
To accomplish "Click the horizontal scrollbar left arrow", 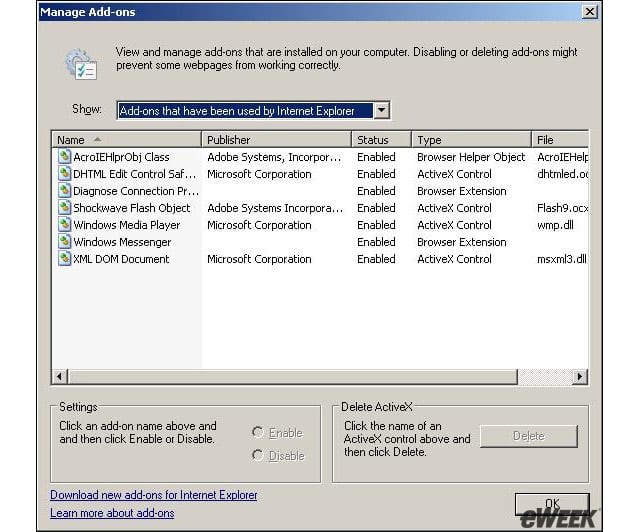I will point(60,376).
